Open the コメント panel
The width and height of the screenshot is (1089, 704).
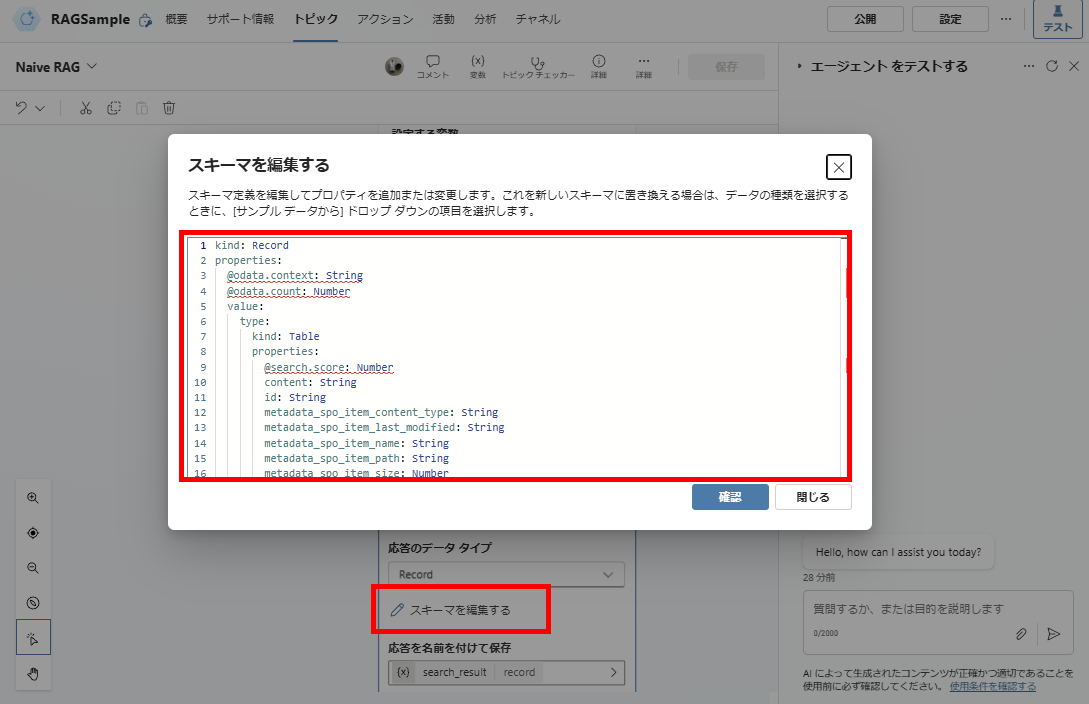point(432,66)
